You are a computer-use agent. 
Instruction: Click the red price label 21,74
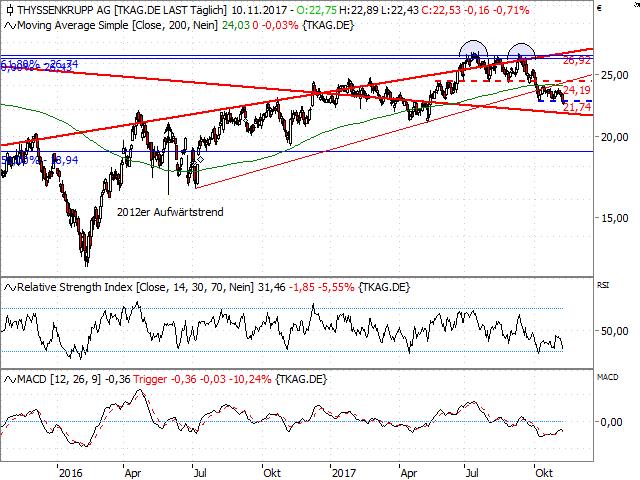pos(577,107)
